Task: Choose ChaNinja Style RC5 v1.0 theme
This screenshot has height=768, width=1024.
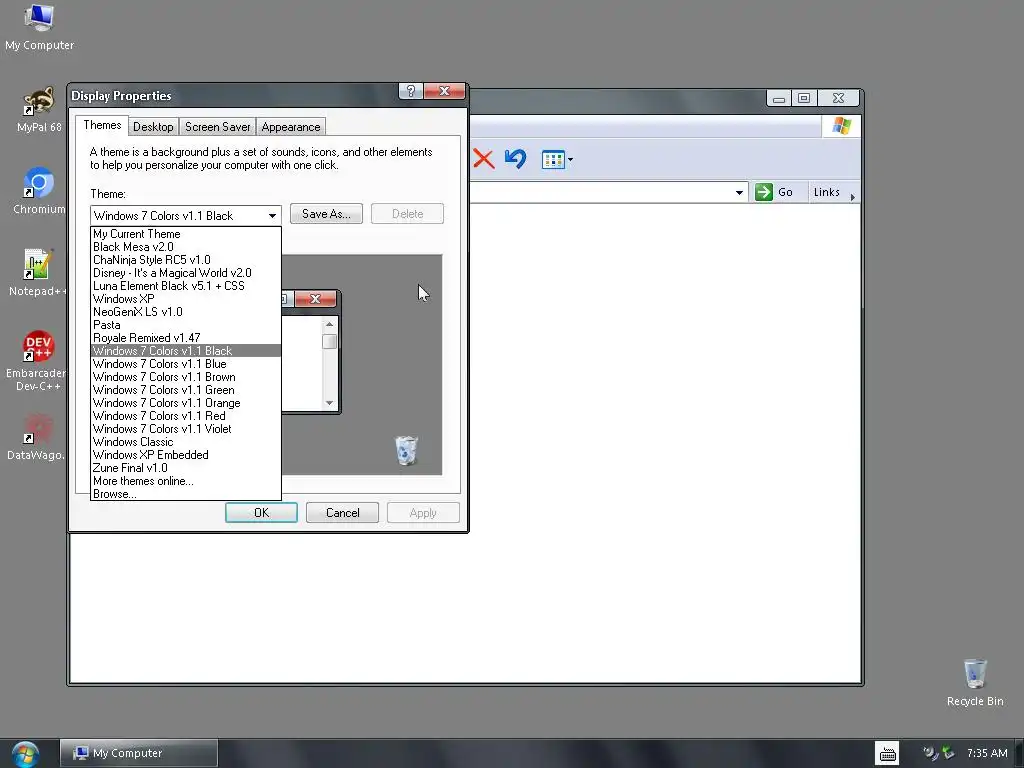Action: pos(185,260)
